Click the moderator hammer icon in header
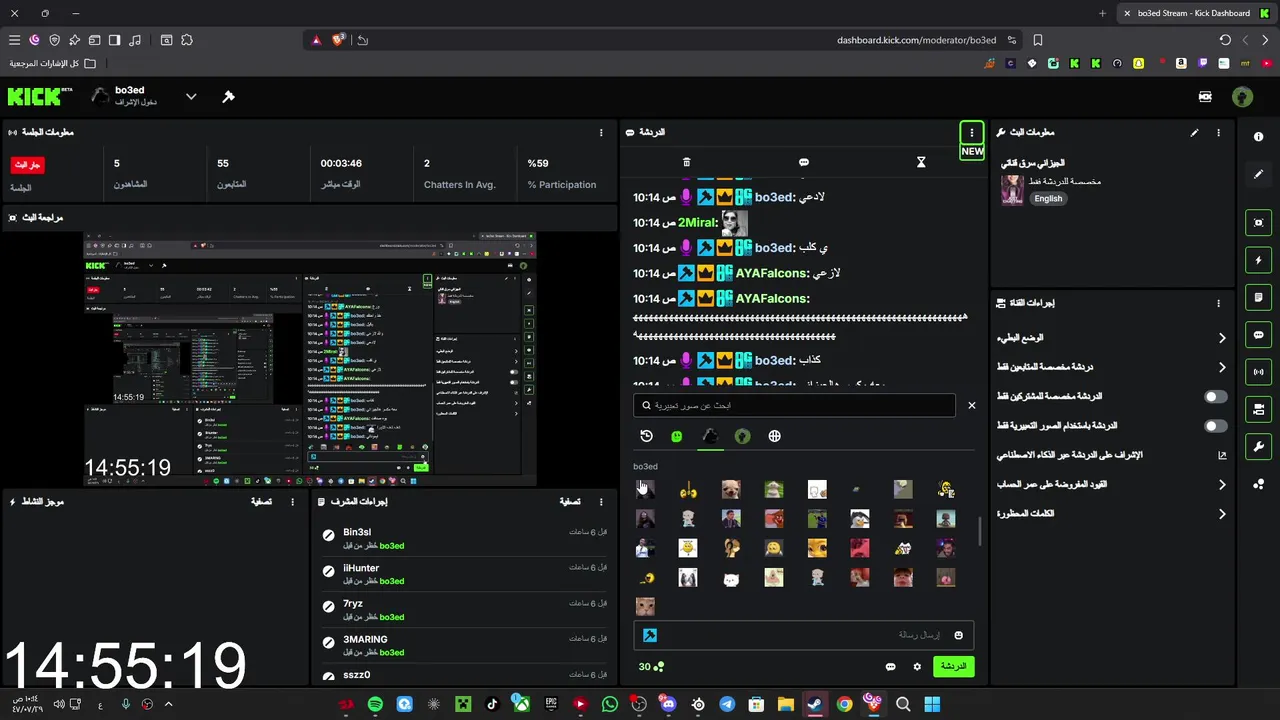The image size is (1280, 720). 228,97
